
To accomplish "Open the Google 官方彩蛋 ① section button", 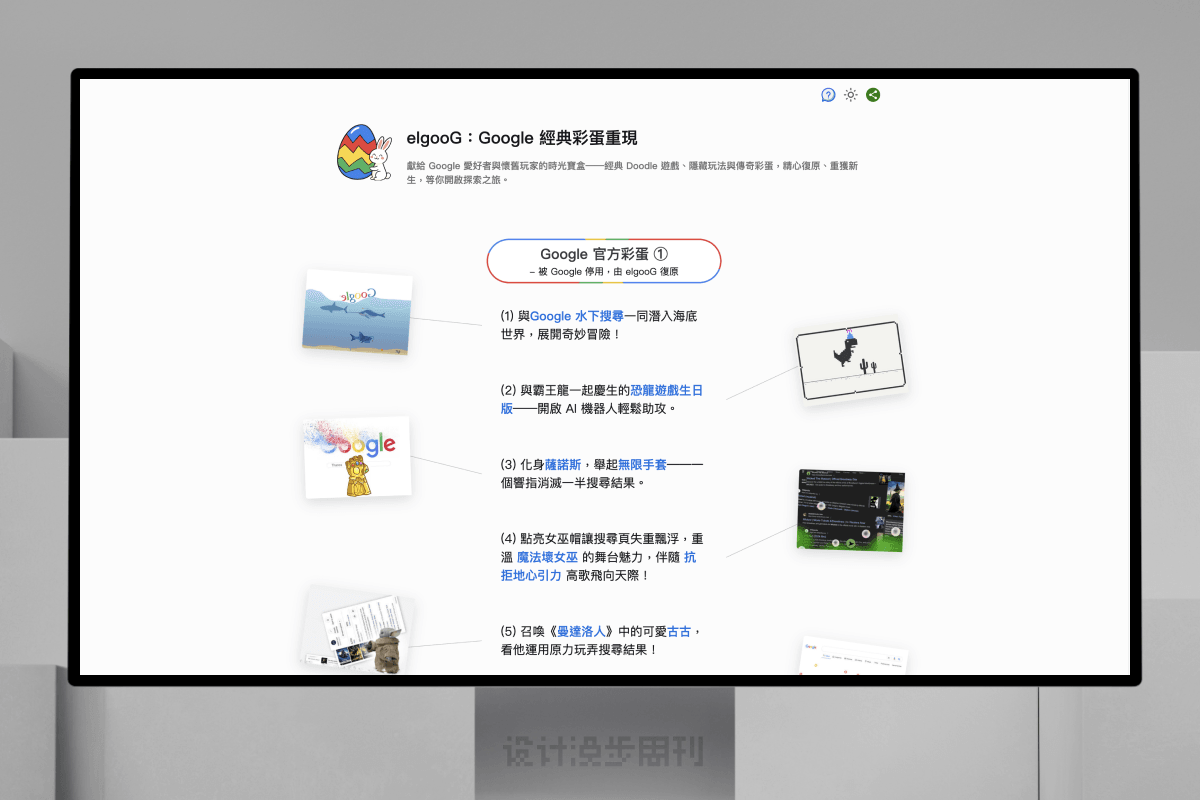I will [604, 261].
